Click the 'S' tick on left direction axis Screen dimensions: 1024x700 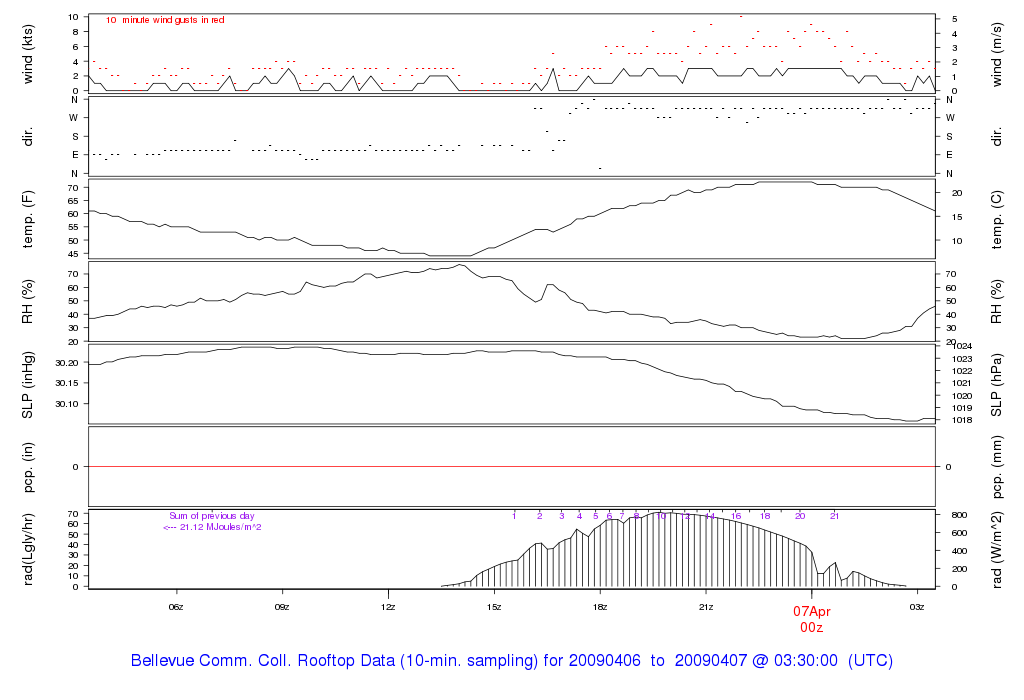(75, 136)
